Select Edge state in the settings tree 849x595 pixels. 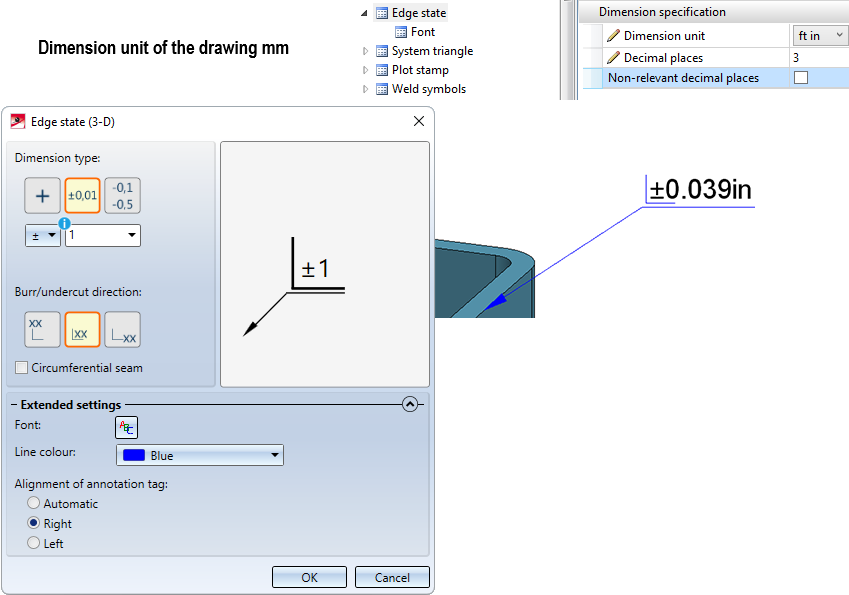pos(419,13)
